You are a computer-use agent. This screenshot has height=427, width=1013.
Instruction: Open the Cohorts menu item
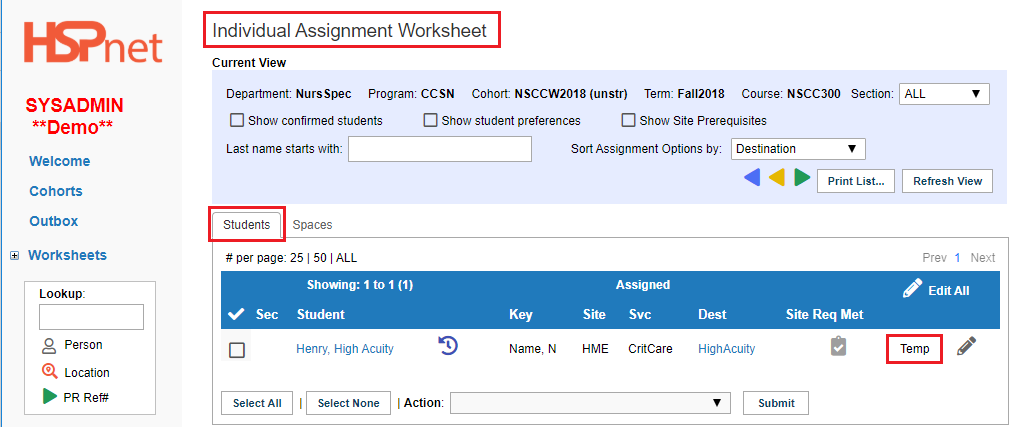tap(56, 191)
